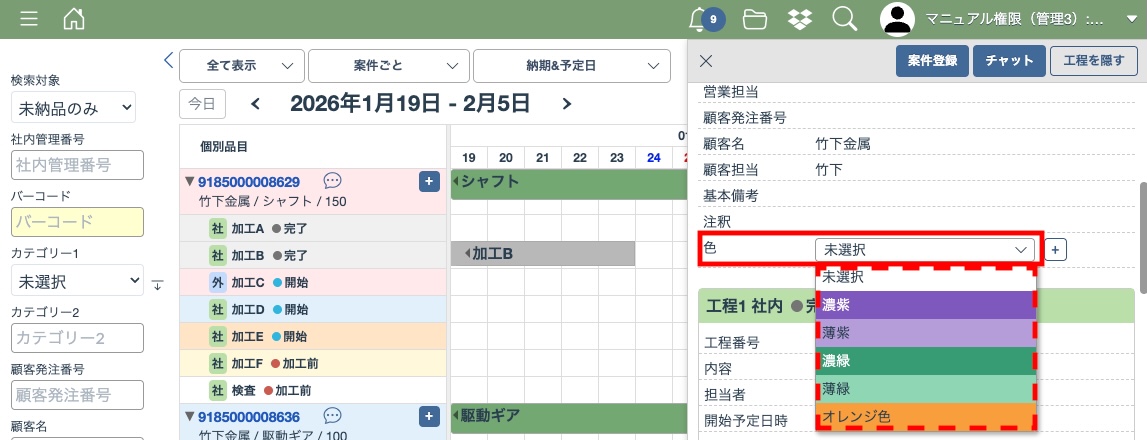This screenshot has width=1147, height=440.
Task: Go to next date range arrow
Action: point(567,103)
